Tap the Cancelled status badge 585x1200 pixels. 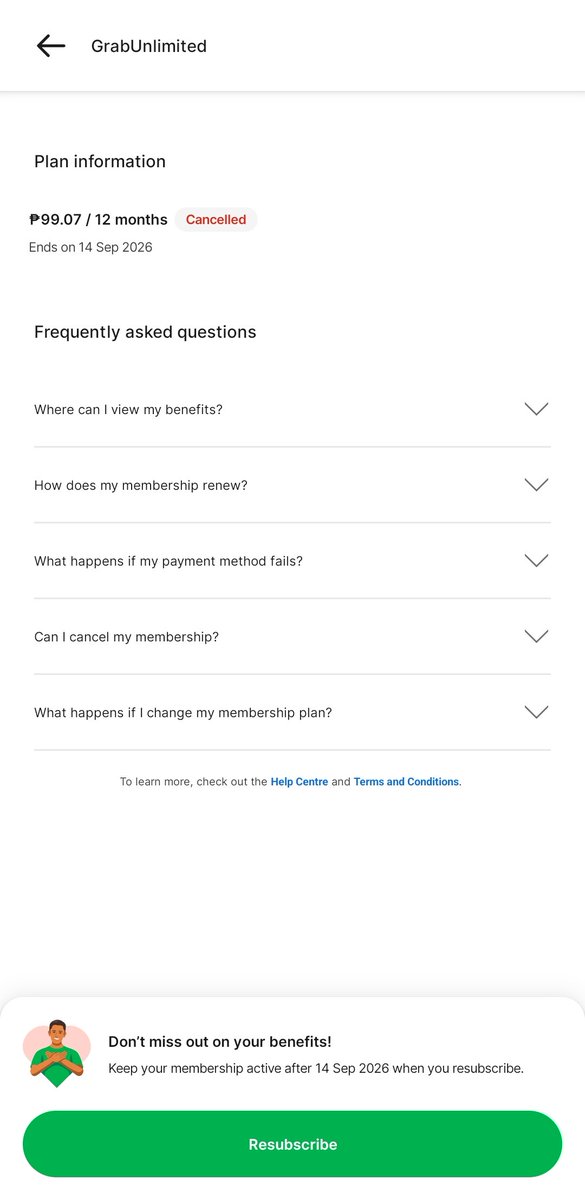[x=216, y=220]
